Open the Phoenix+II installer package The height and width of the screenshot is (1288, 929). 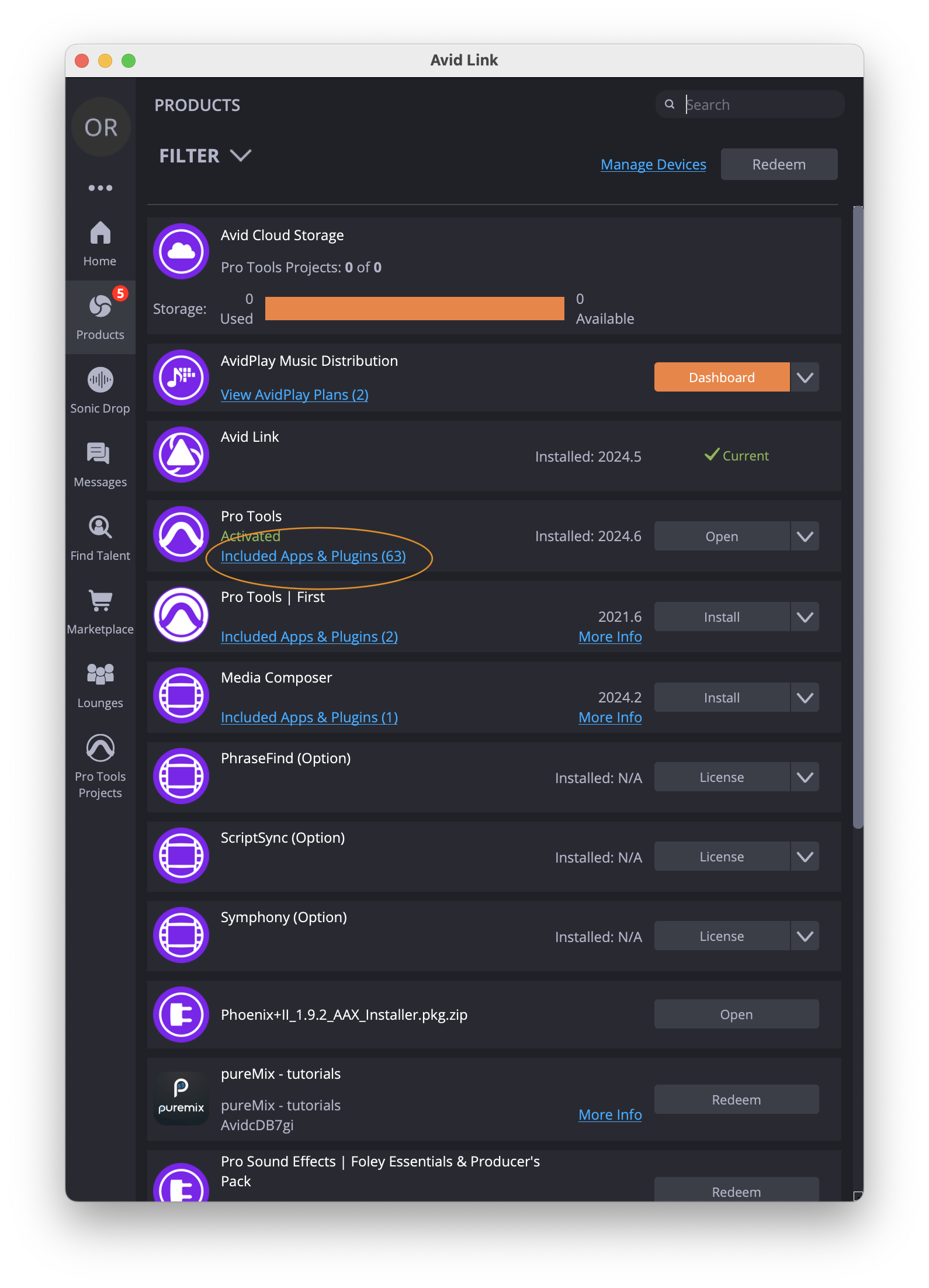coord(736,1014)
